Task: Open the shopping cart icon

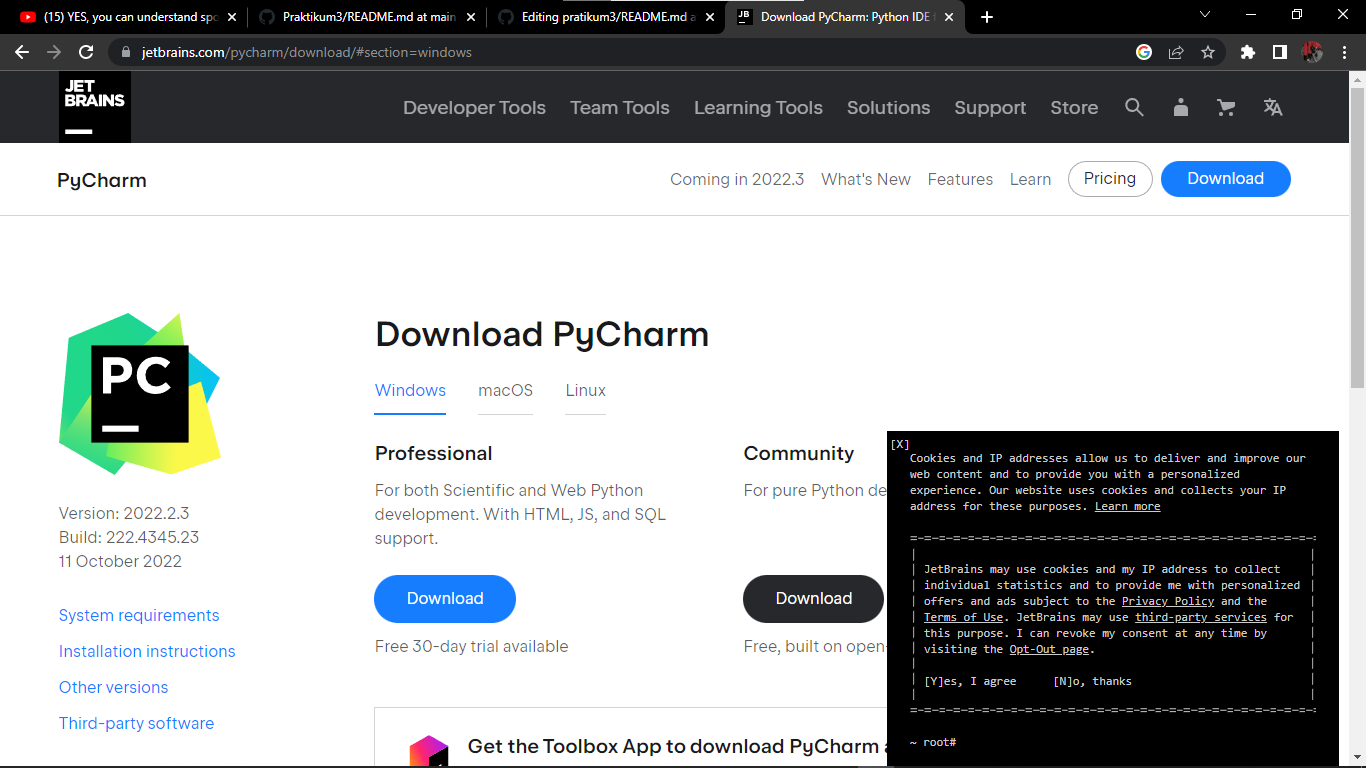Action: (1226, 107)
